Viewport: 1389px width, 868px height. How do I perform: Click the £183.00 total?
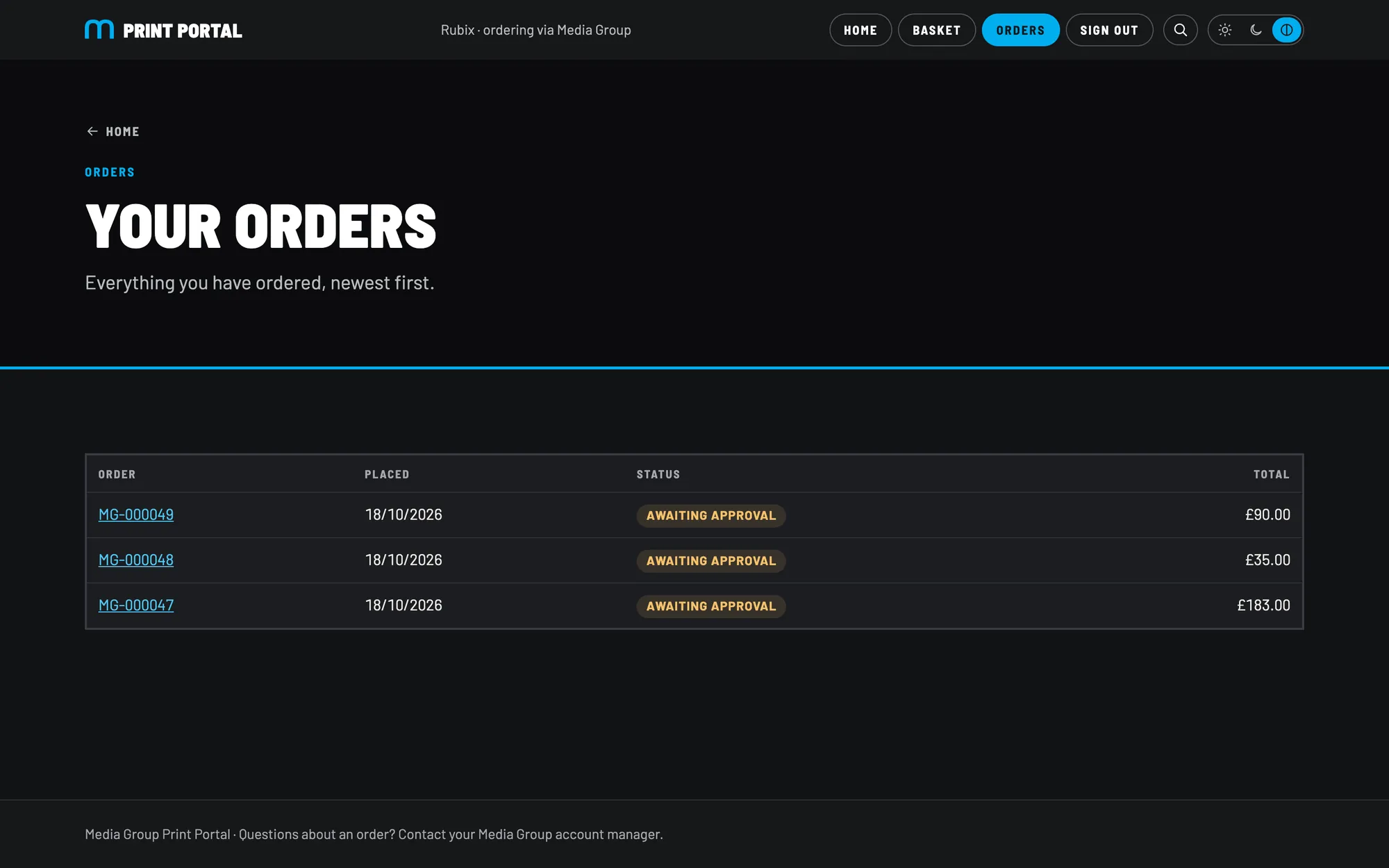pyautogui.click(x=1263, y=606)
